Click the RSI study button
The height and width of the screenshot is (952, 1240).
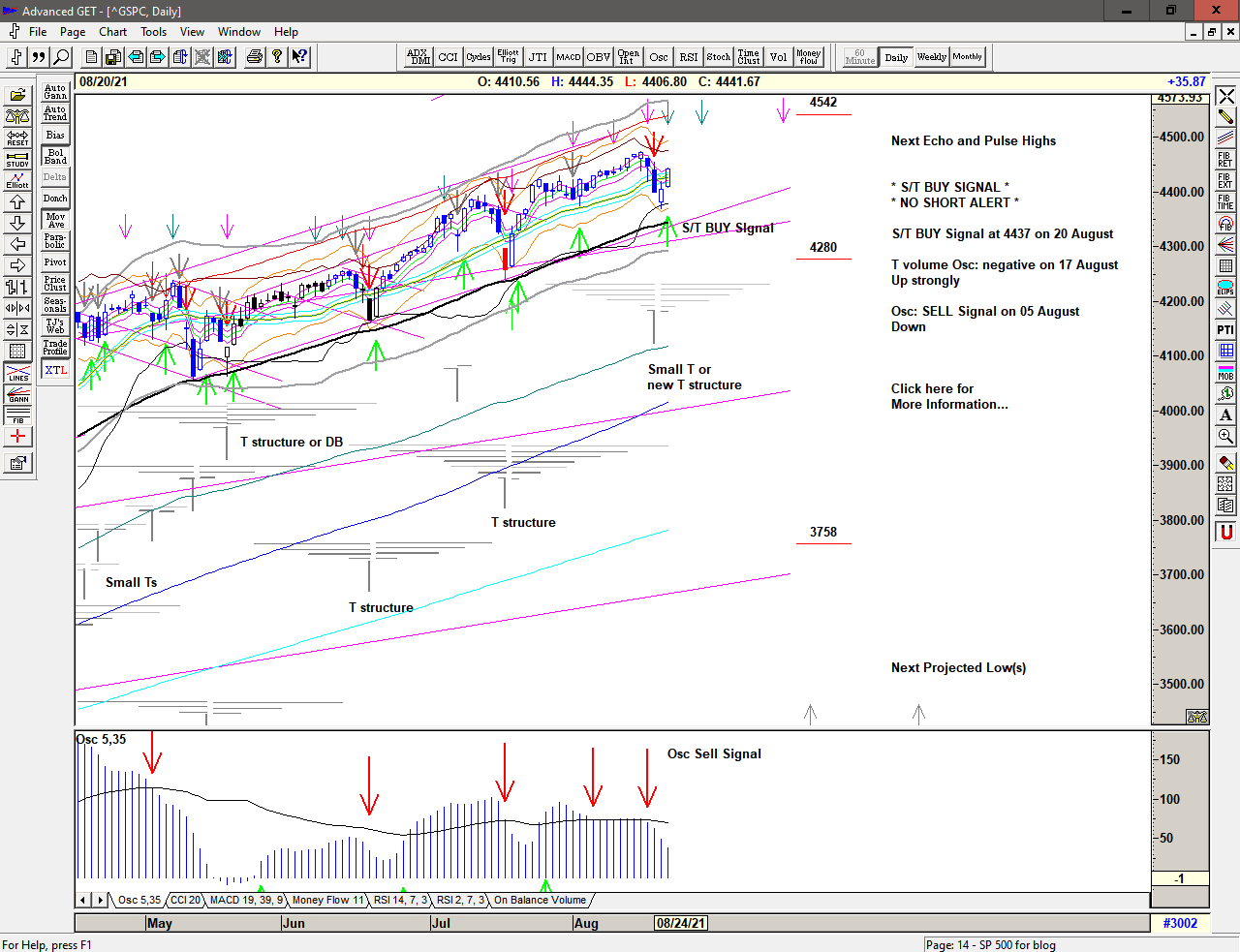688,57
